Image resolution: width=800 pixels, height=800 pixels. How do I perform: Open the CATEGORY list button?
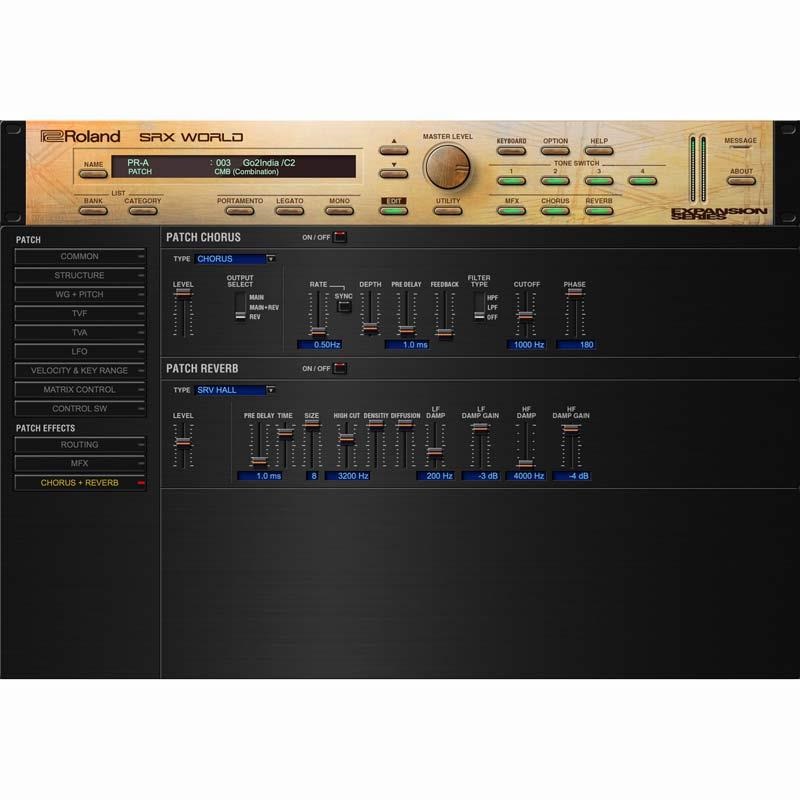(x=143, y=211)
